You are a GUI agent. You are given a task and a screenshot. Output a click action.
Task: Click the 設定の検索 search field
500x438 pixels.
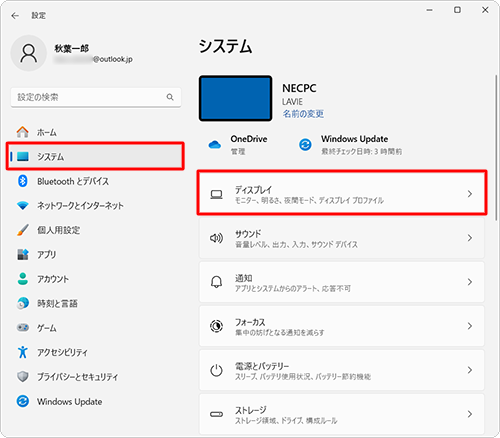click(x=96, y=97)
